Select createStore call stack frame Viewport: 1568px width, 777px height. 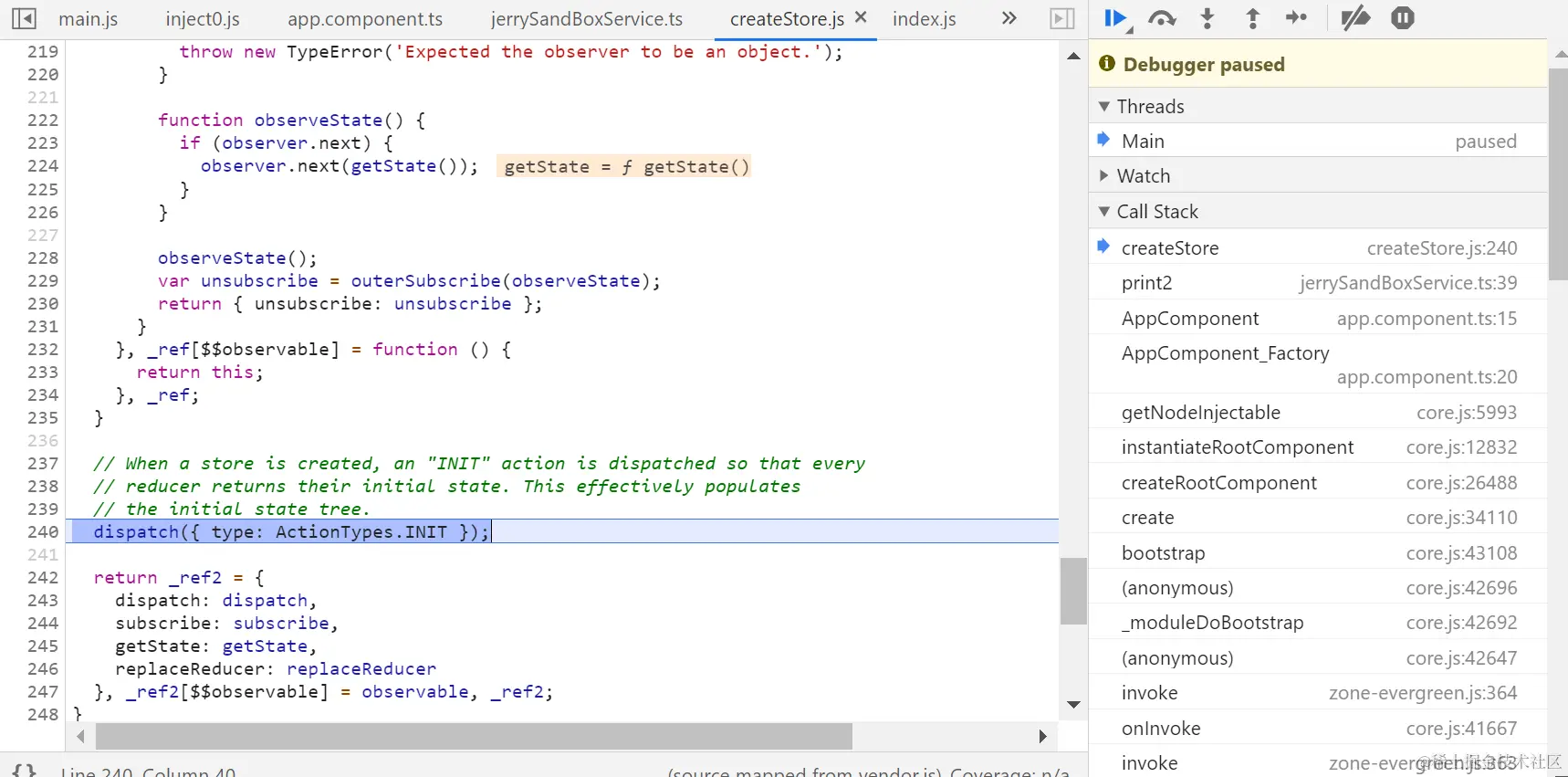point(1318,248)
